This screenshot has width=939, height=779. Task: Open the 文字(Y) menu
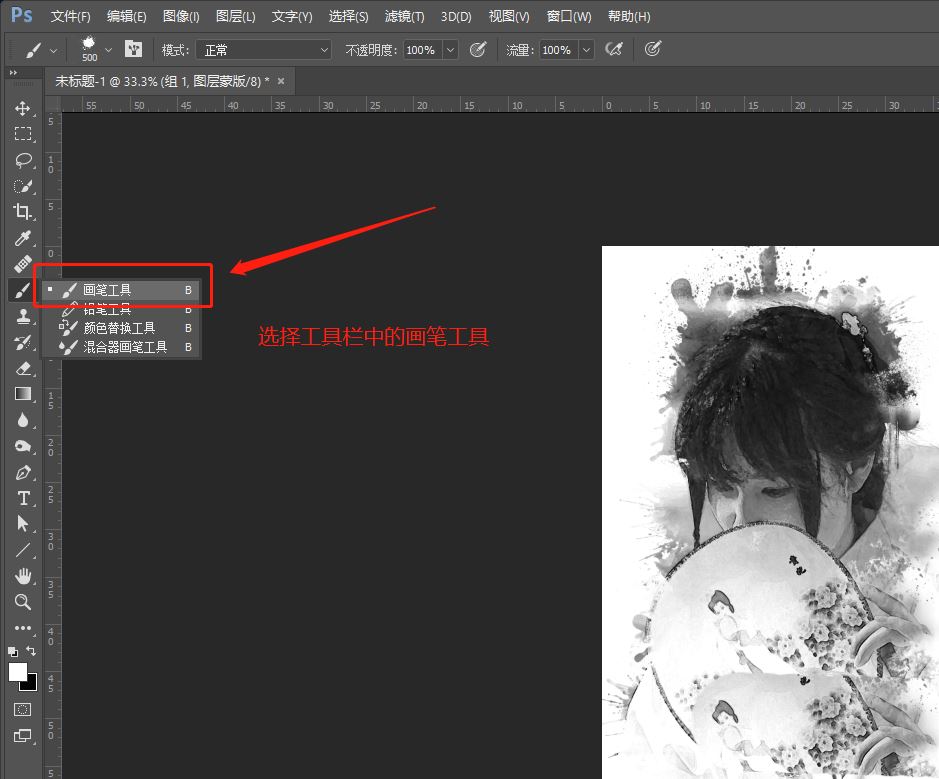tap(292, 17)
